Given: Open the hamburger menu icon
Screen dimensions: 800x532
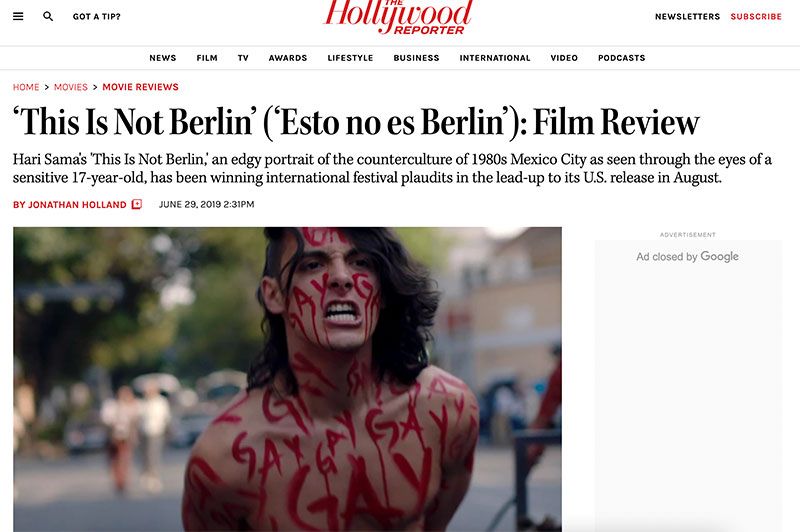Looking at the screenshot, I should click(x=18, y=16).
